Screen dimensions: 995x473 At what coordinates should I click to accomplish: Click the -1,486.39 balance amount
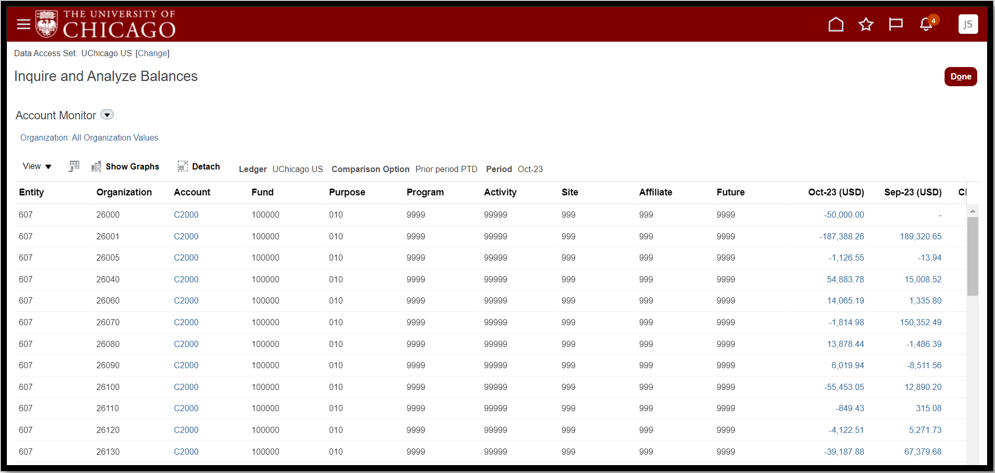point(925,343)
